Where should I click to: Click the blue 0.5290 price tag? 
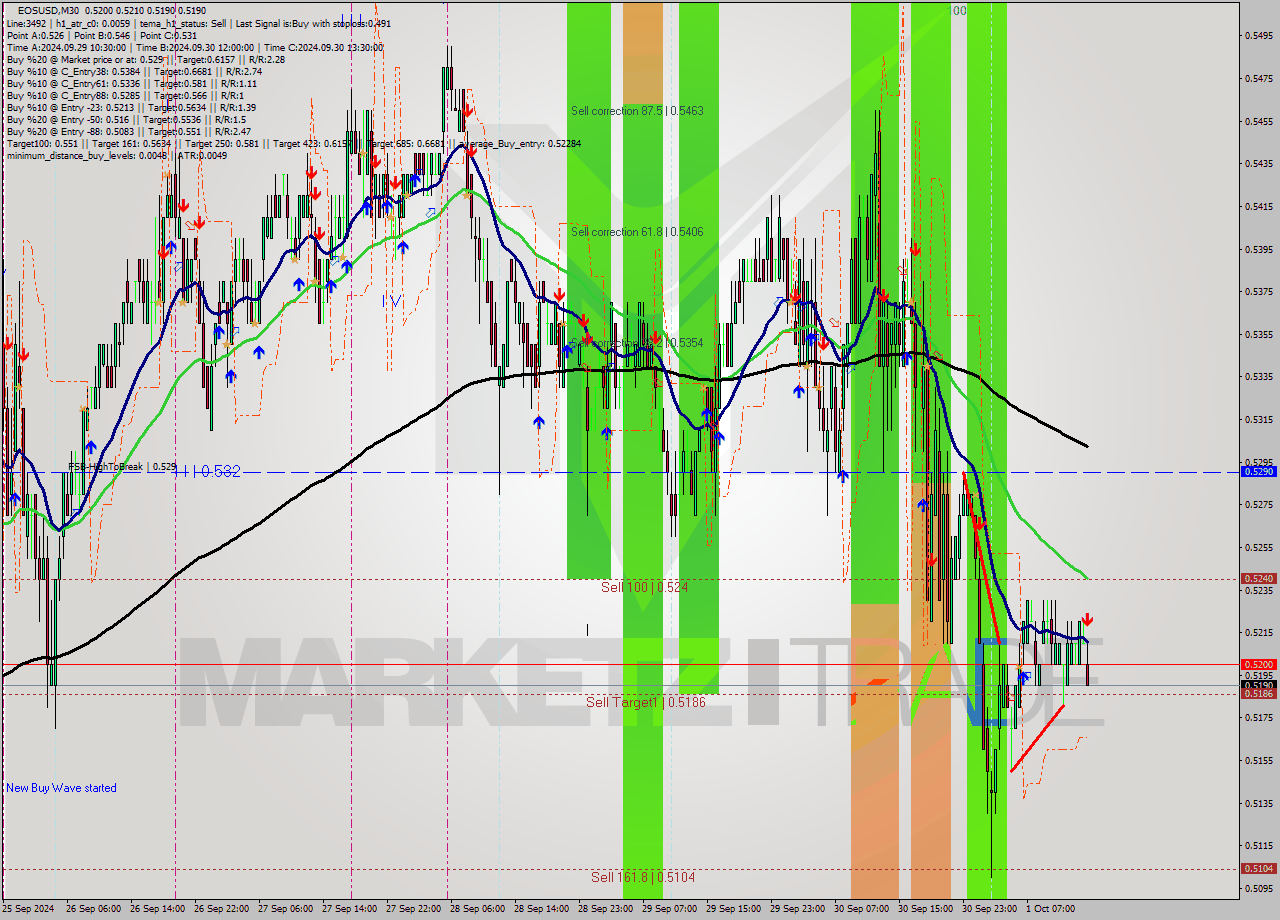(1257, 471)
